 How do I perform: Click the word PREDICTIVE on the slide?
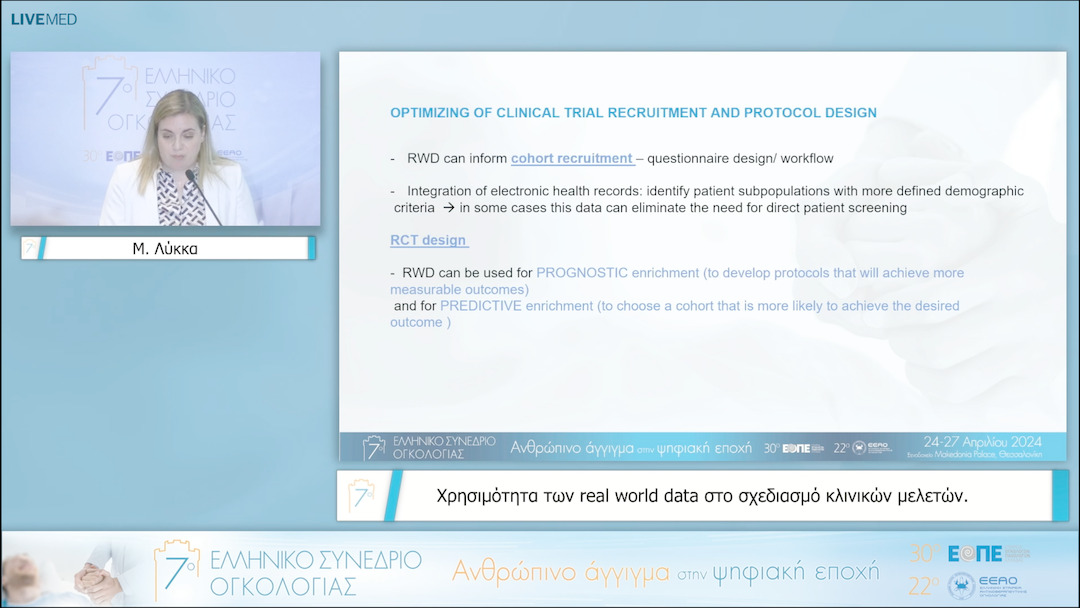pyautogui.click(x=481, y=306)
